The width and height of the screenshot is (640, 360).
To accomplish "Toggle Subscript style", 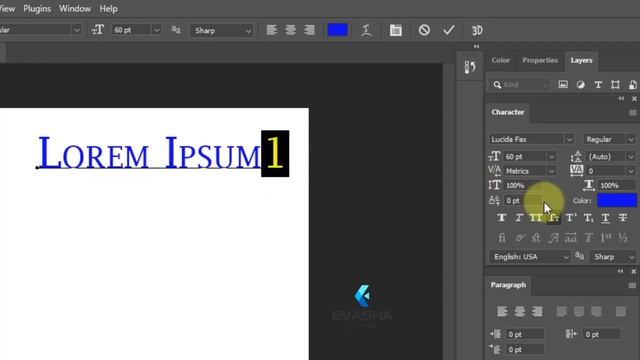I will pos(588,218).
